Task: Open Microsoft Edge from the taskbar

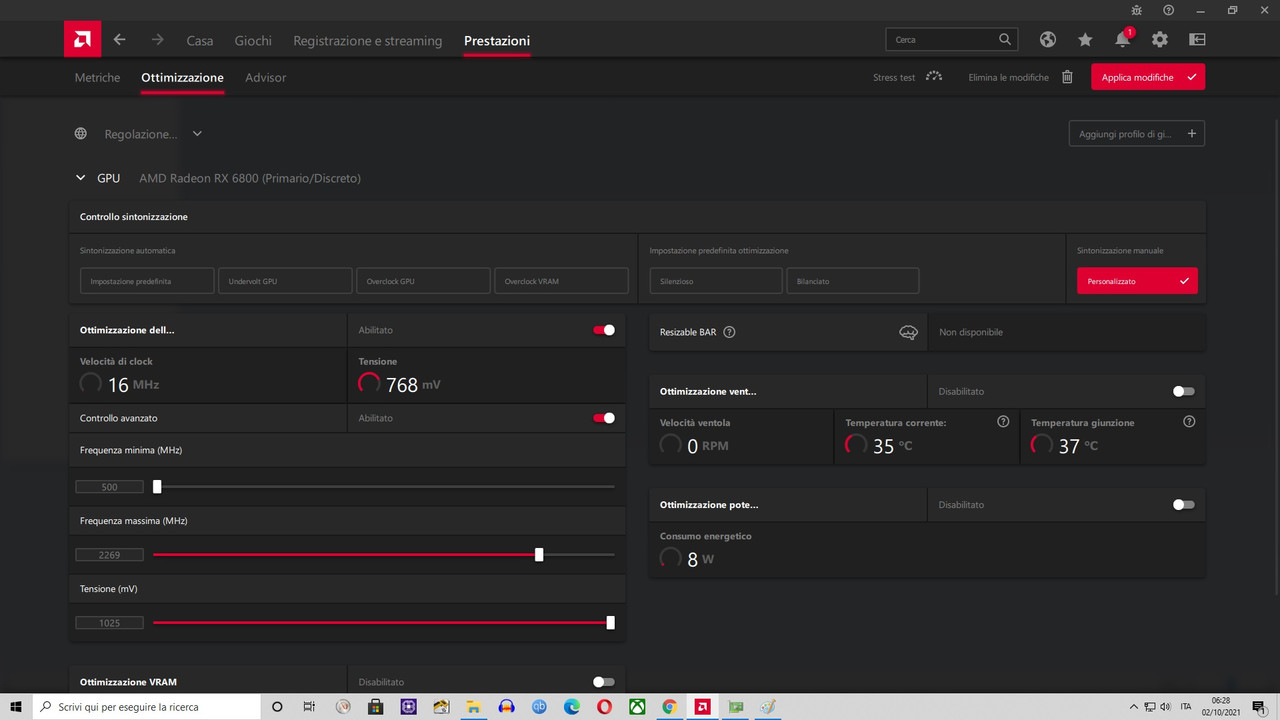Action: [571, 707]
